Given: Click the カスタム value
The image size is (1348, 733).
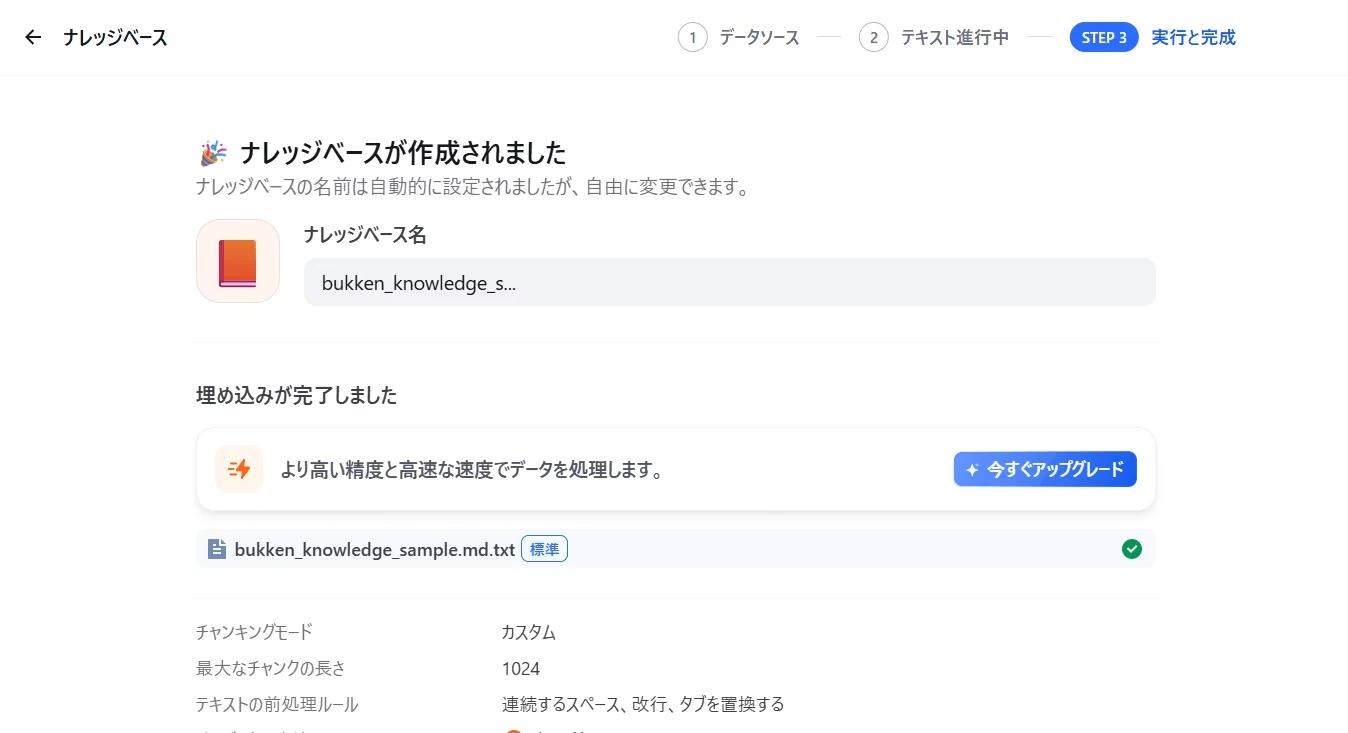Looking at the screenshot, I should tap(529, 632).
